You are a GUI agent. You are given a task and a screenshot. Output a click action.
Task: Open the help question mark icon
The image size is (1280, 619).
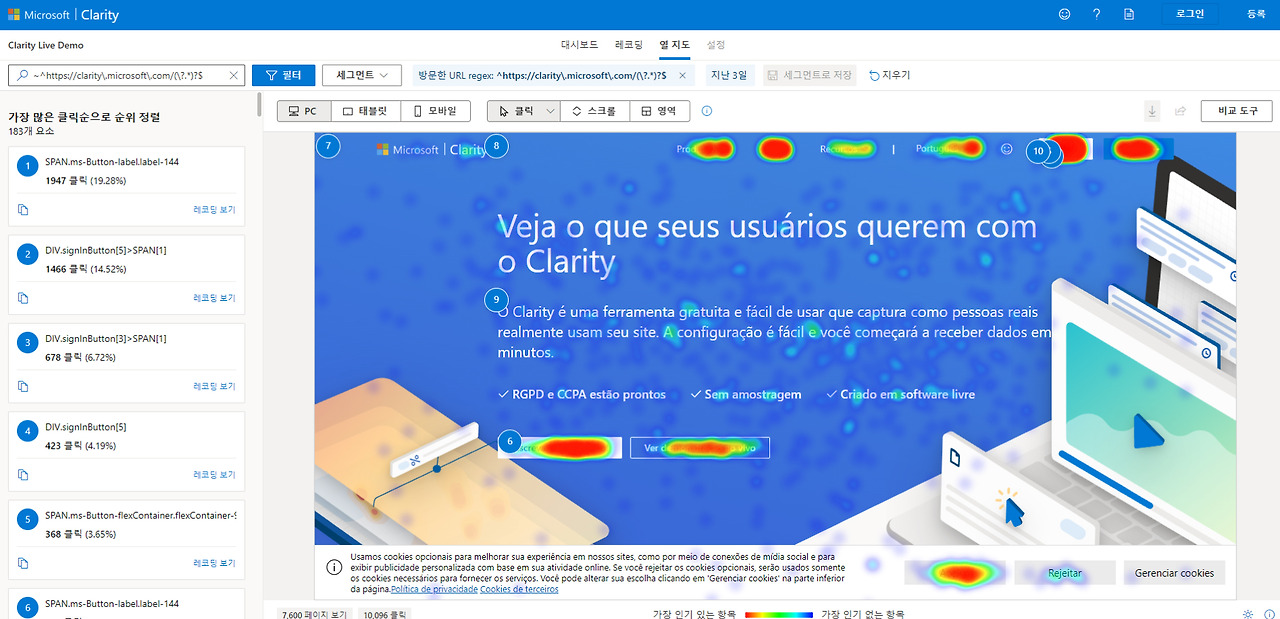pos(1096,14)
